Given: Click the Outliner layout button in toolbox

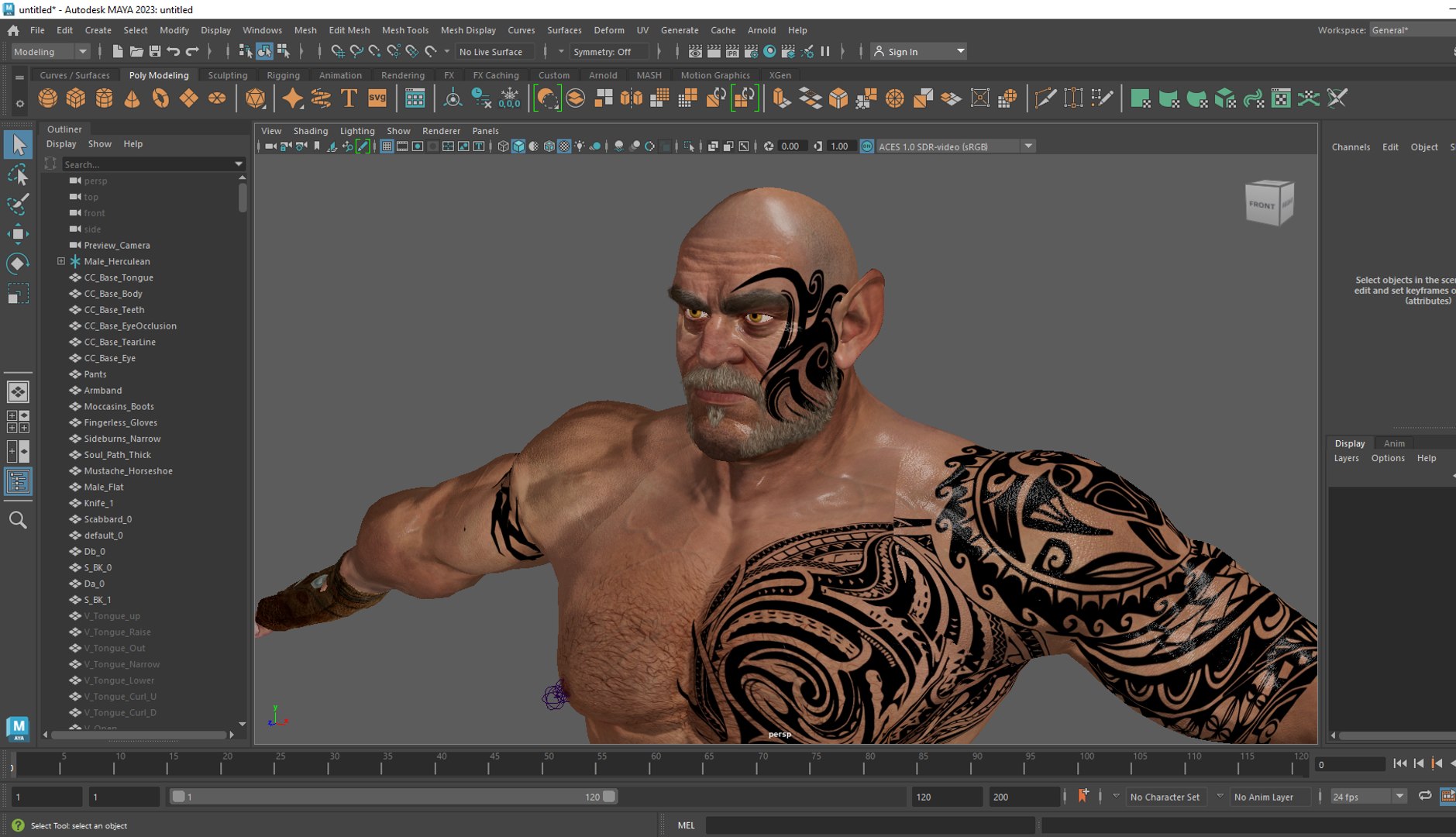Looking at the screenshot, I should [x=18, y=481].
